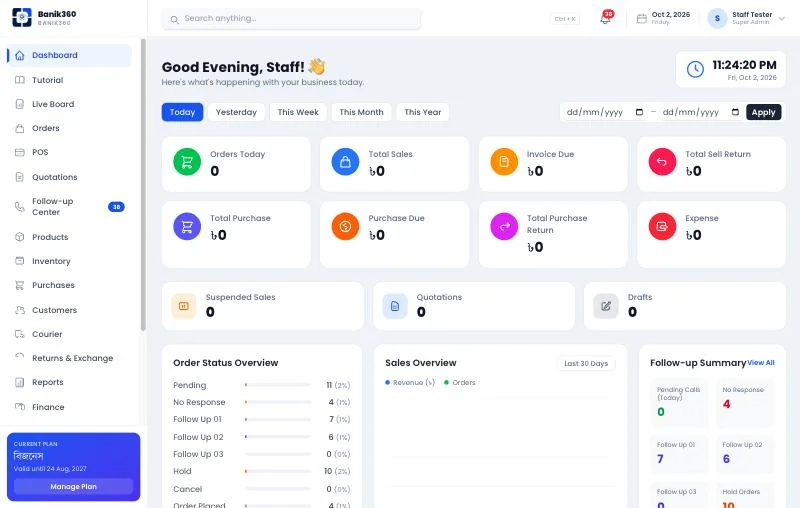Toggle Revenue legend in Sales Overview
The image size is (800, 508).
[x=410, y=383]
